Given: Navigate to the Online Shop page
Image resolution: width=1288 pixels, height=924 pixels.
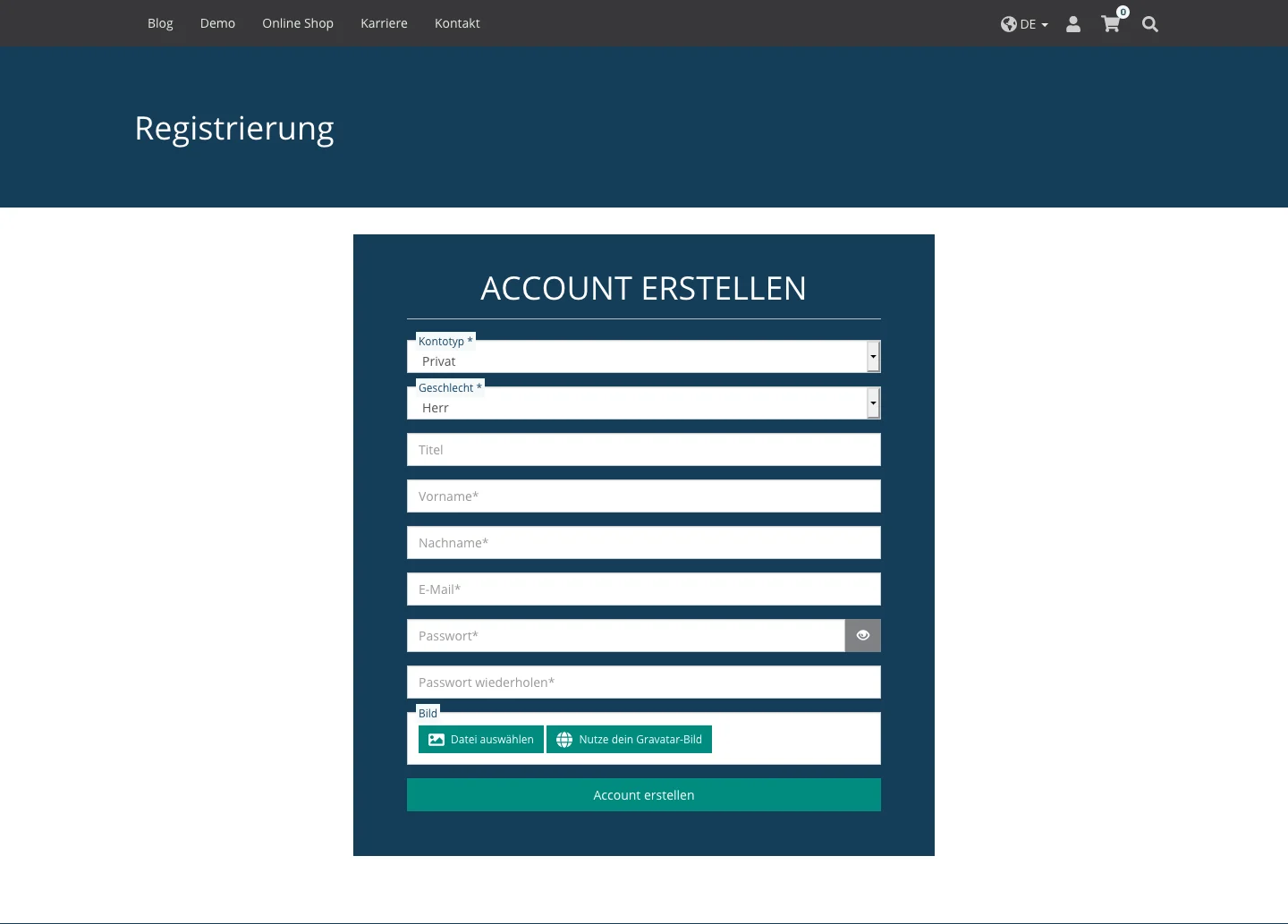Looking at the screenshot, I should coord(297,23).
